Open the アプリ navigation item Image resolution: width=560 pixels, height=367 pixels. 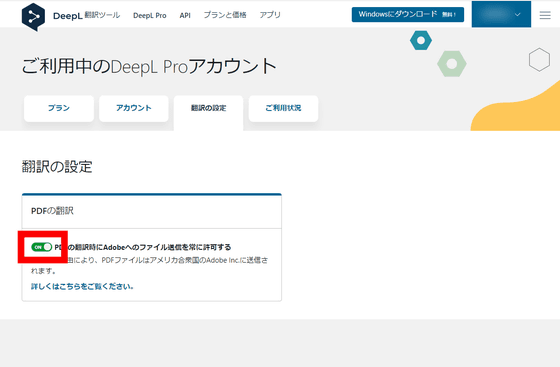270,15
